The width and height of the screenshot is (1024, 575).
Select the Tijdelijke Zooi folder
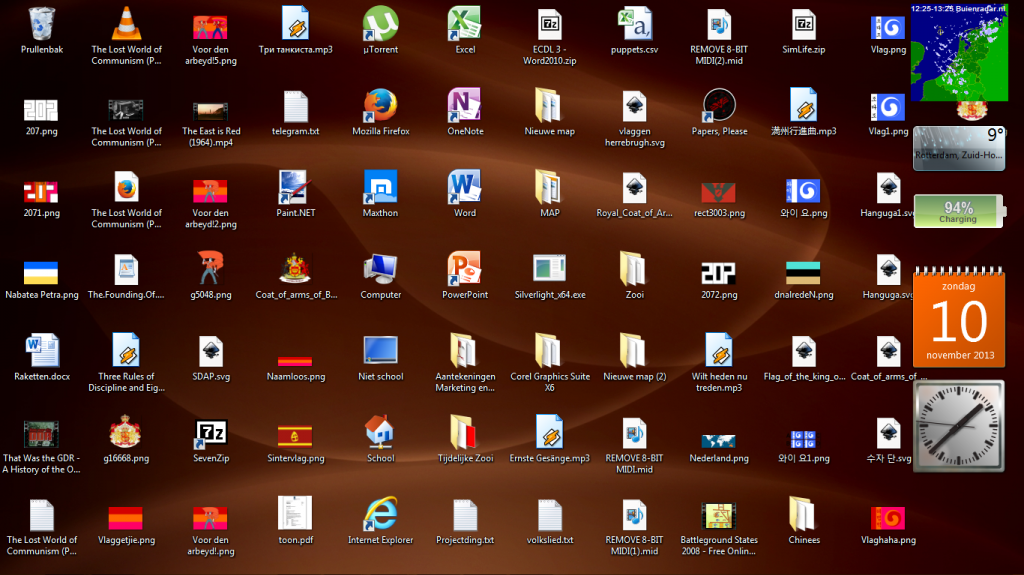[x=465, y=433]
